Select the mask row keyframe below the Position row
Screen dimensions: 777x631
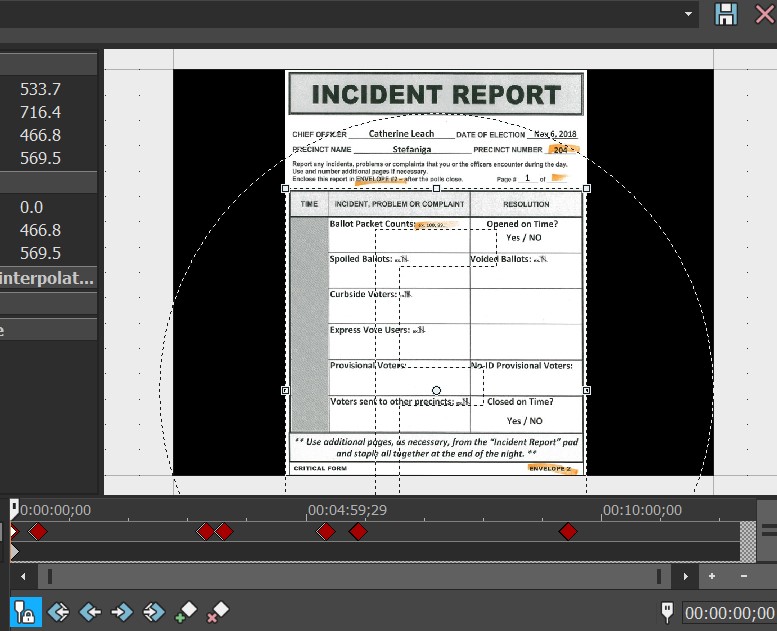tap(14, 551)
